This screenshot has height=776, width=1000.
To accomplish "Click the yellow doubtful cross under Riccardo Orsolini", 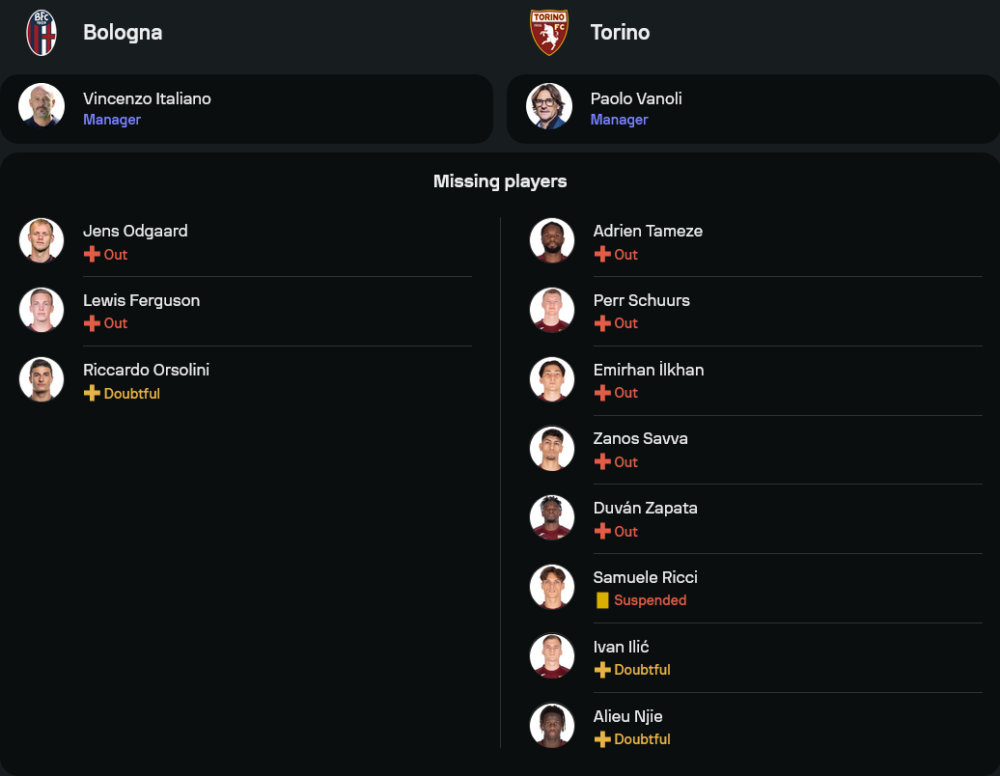I will tap(91, 393).
